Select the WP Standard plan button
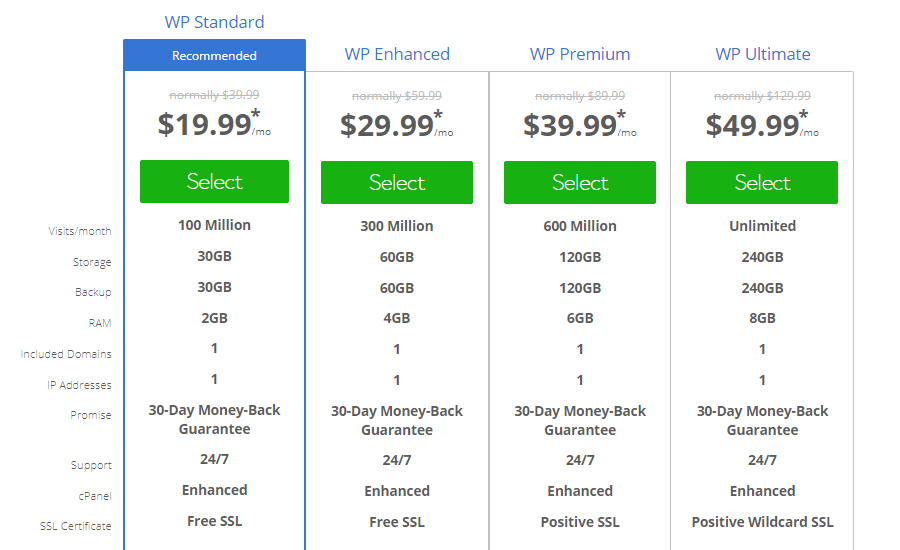 point(214,181)
